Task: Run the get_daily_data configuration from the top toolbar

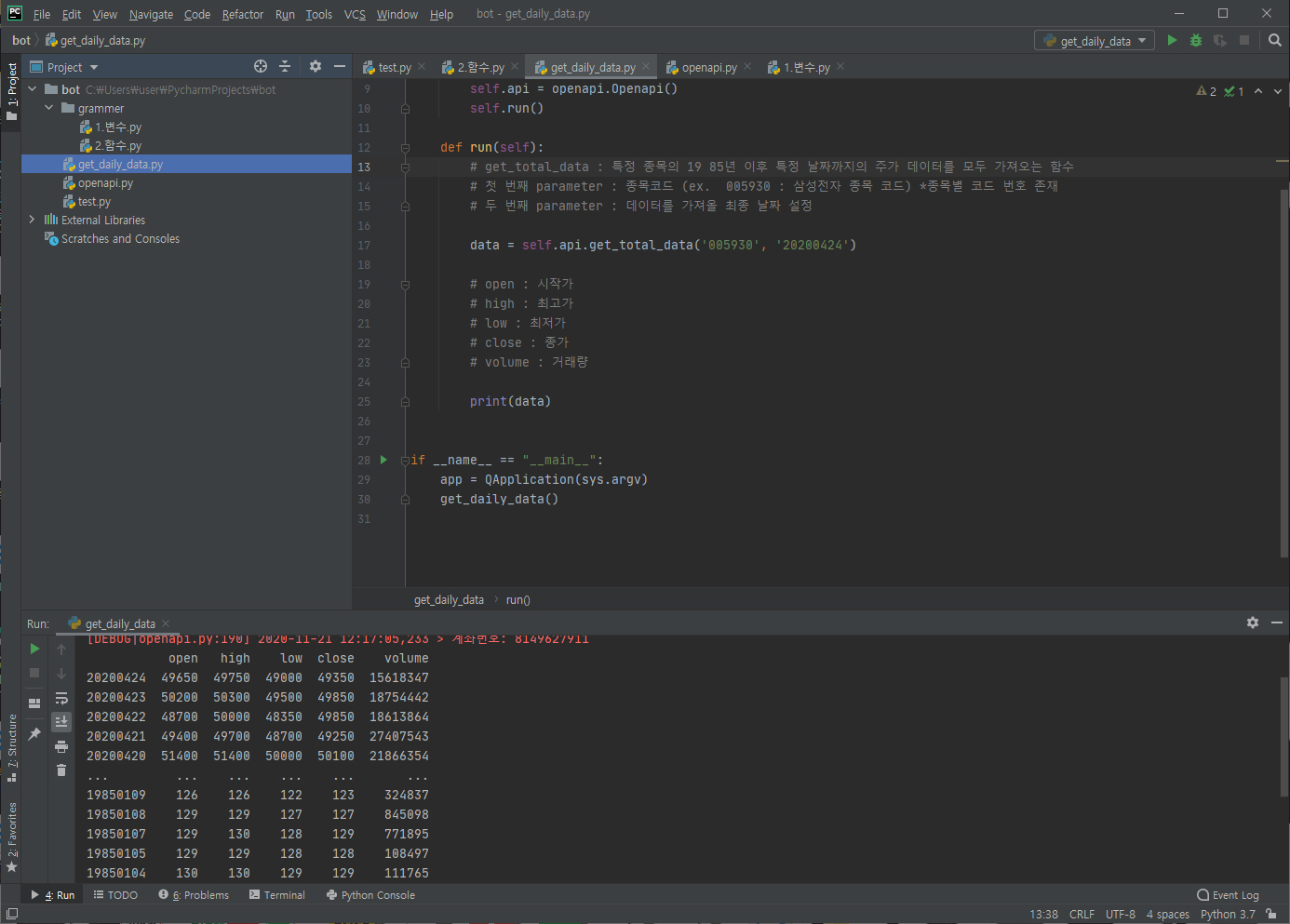Action: coord(1172,40)
